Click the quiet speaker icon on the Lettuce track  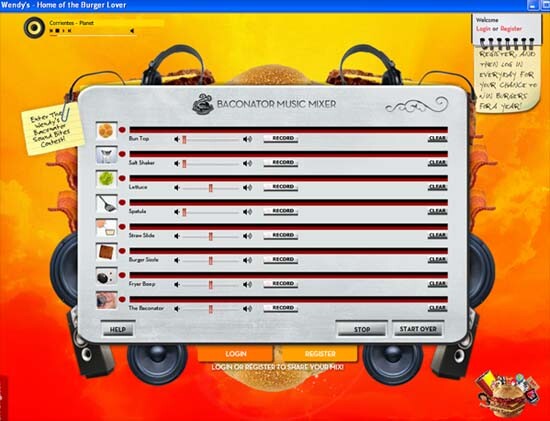[x=177, y=188]
